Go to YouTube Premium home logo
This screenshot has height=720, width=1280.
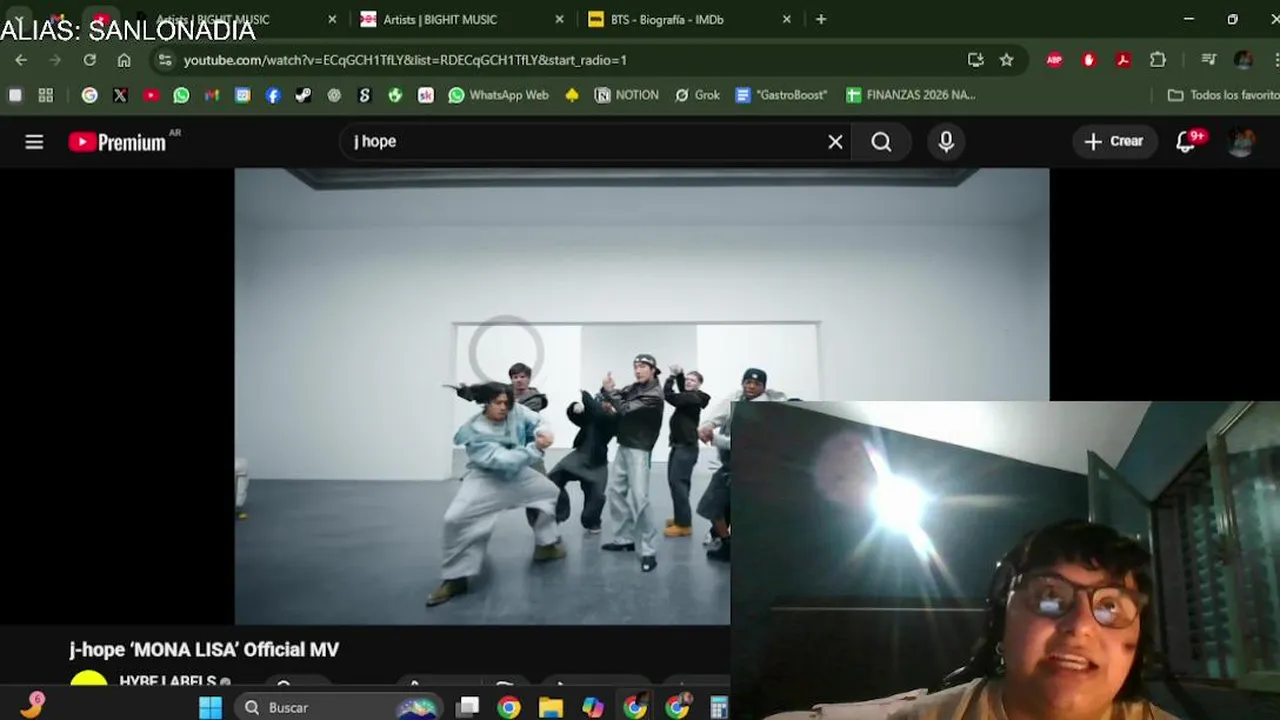118,142
